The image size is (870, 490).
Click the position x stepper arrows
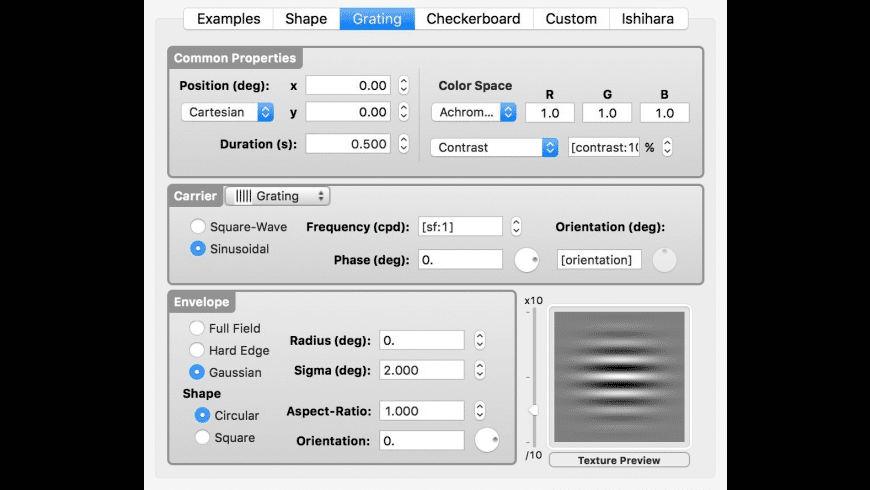tap(403, 86)
